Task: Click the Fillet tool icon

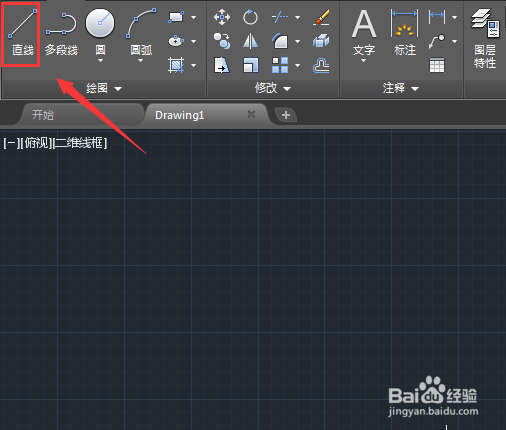Action: (280, 41)
